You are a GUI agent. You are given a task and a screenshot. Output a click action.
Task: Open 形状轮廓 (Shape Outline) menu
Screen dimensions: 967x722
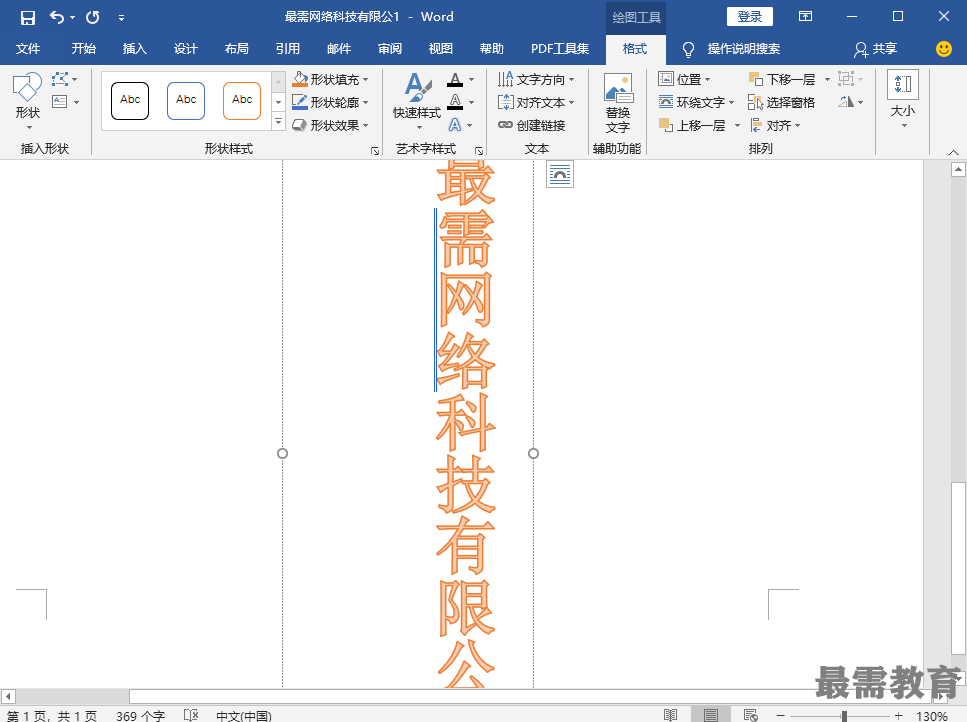[x=331, y=102]
